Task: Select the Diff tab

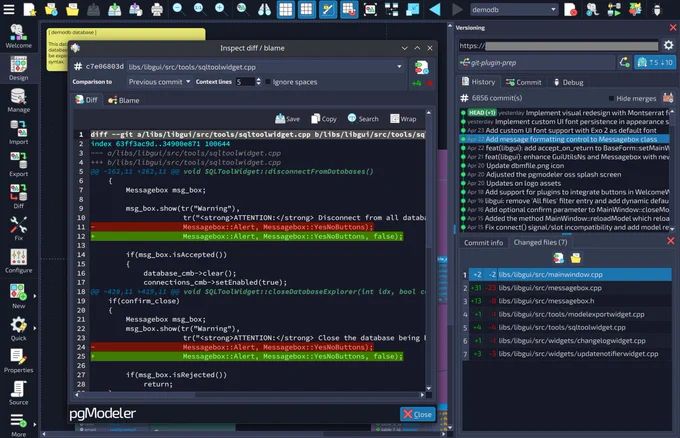Action: [x=87, y=100]
